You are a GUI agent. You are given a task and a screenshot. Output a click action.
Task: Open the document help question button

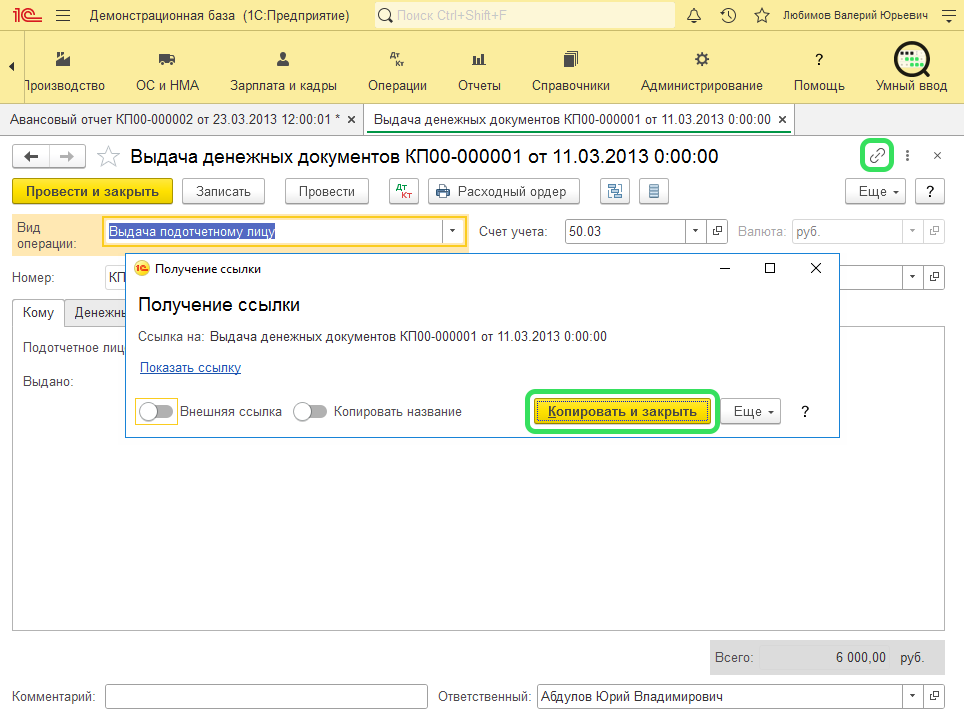[930, 191]
